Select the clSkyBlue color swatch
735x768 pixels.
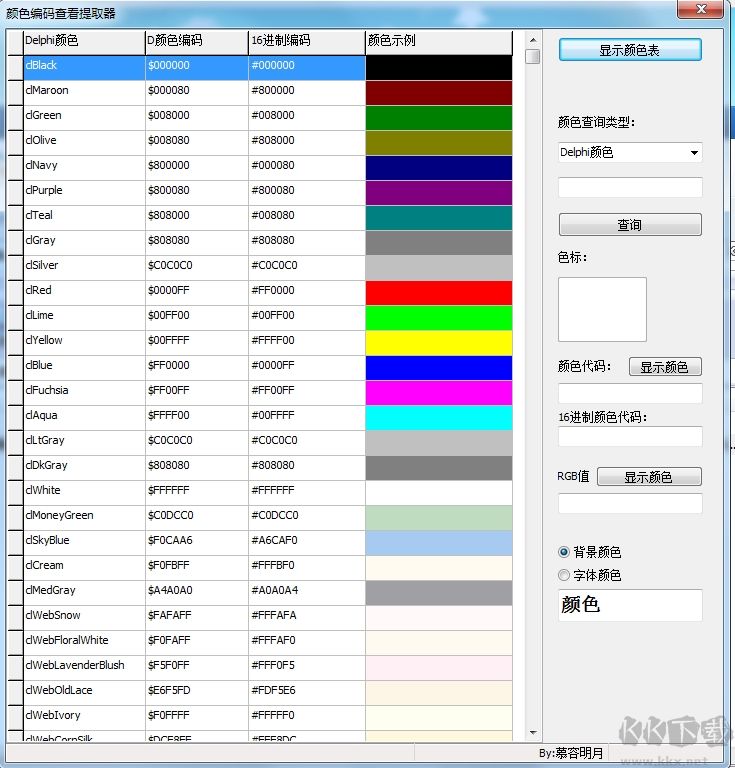tap(438, 542)
